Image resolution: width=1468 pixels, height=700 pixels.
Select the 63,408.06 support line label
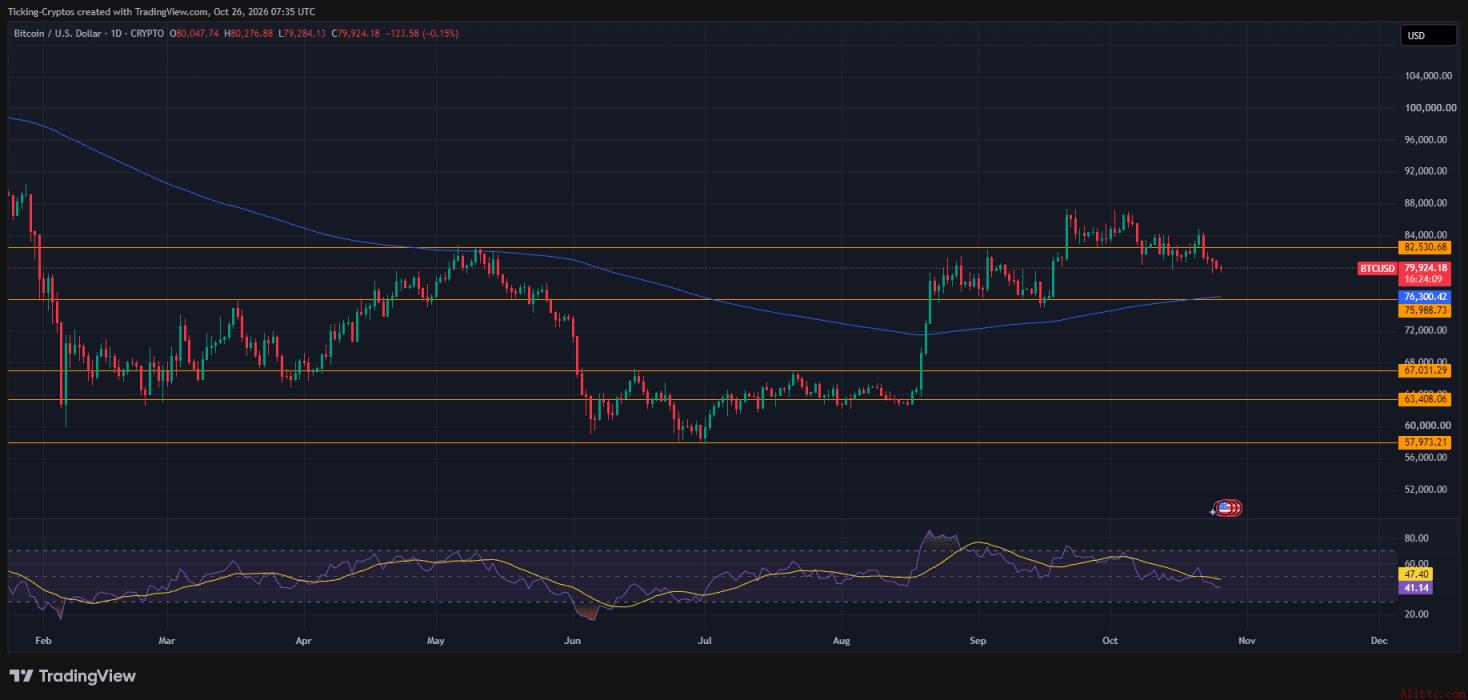pos(1426,399)
